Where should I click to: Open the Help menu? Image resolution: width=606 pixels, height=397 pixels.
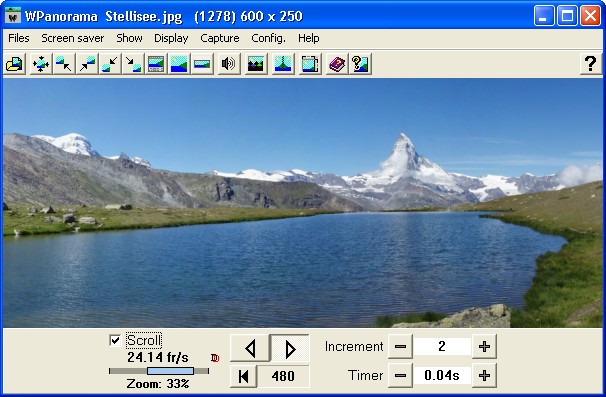coord(308,38)
